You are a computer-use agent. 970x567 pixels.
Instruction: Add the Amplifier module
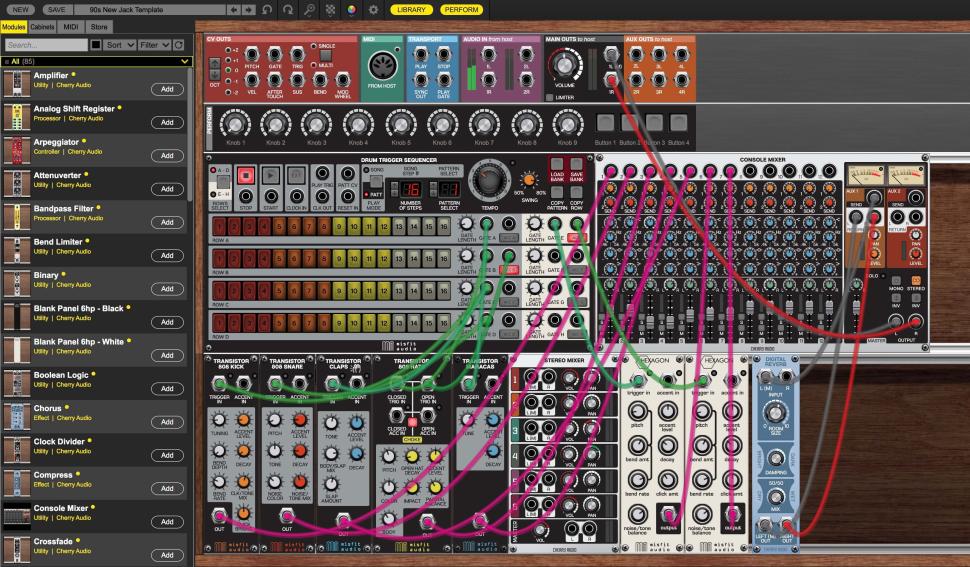point(167,89)
